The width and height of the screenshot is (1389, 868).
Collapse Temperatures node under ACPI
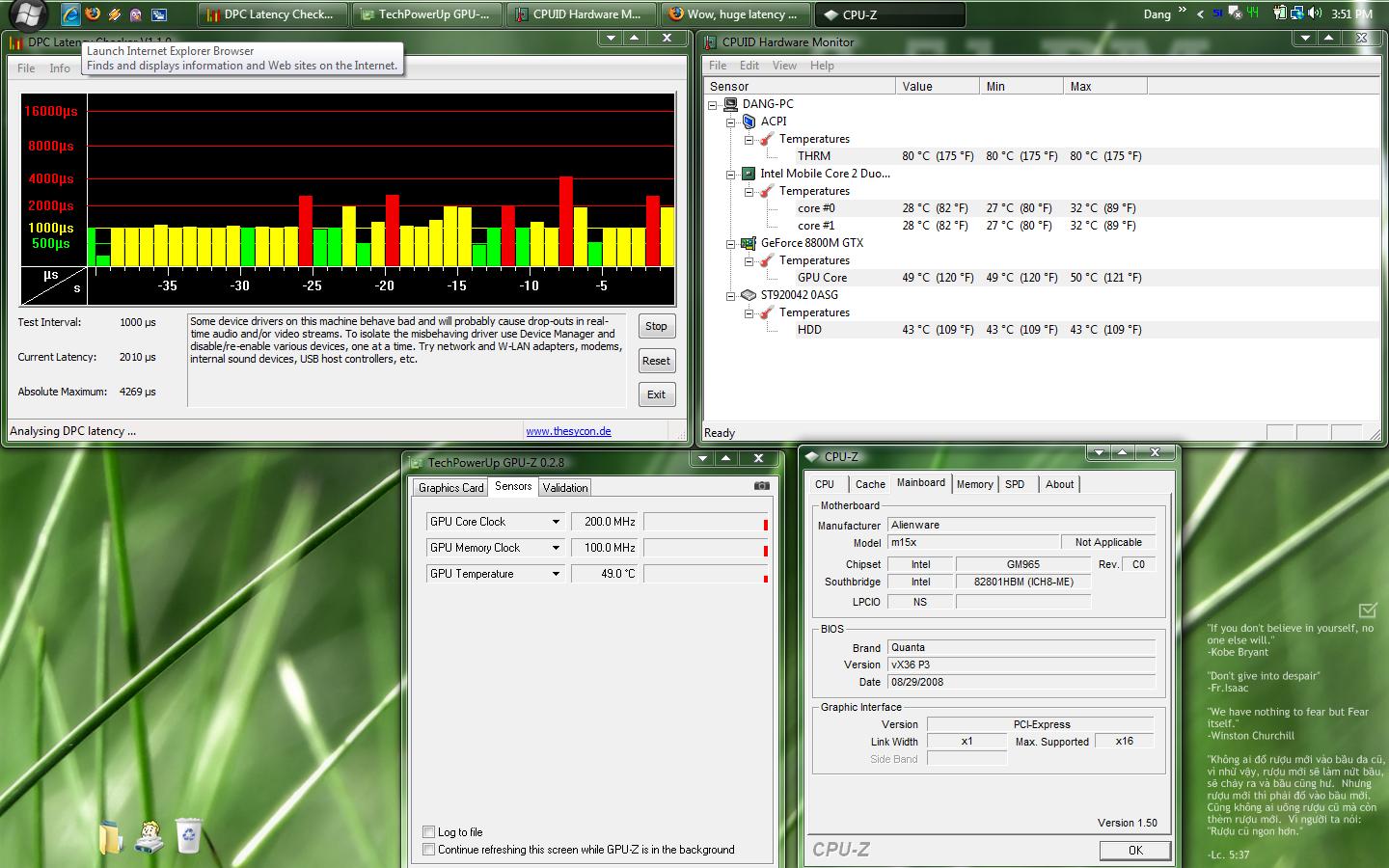tap(749, 139)
